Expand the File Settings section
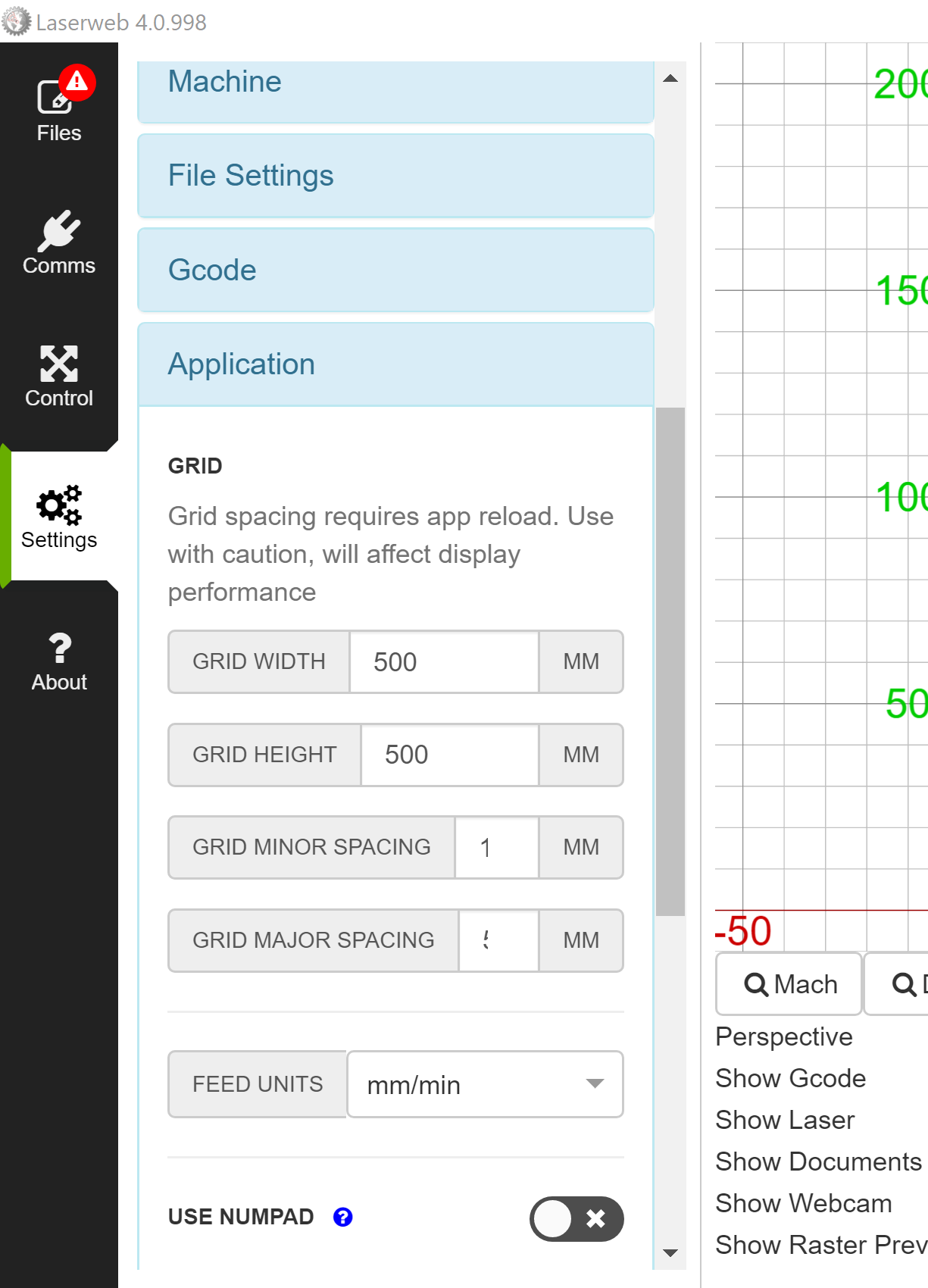 (x=395, y=176)
